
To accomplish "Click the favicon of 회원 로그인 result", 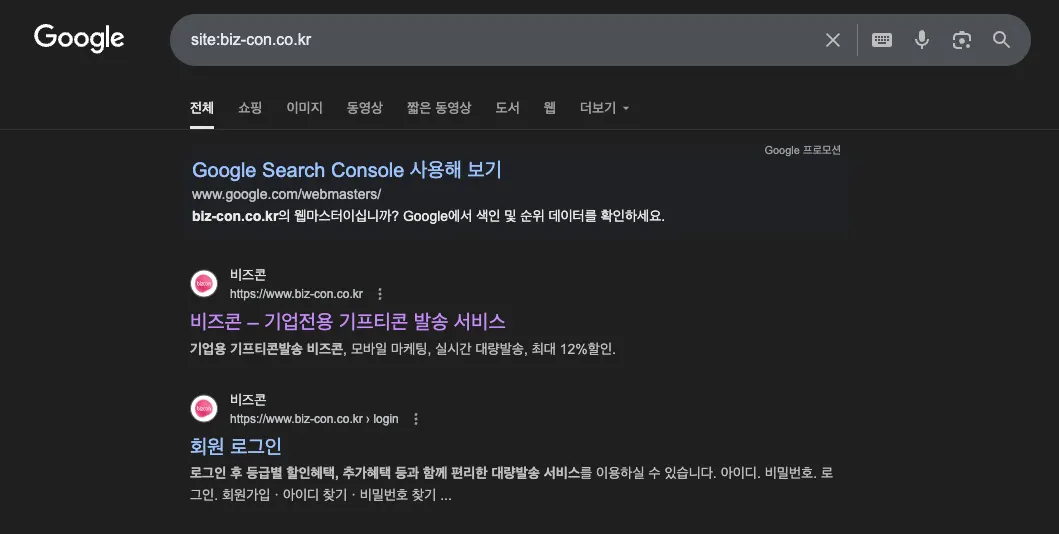I will tap(204, 408).
